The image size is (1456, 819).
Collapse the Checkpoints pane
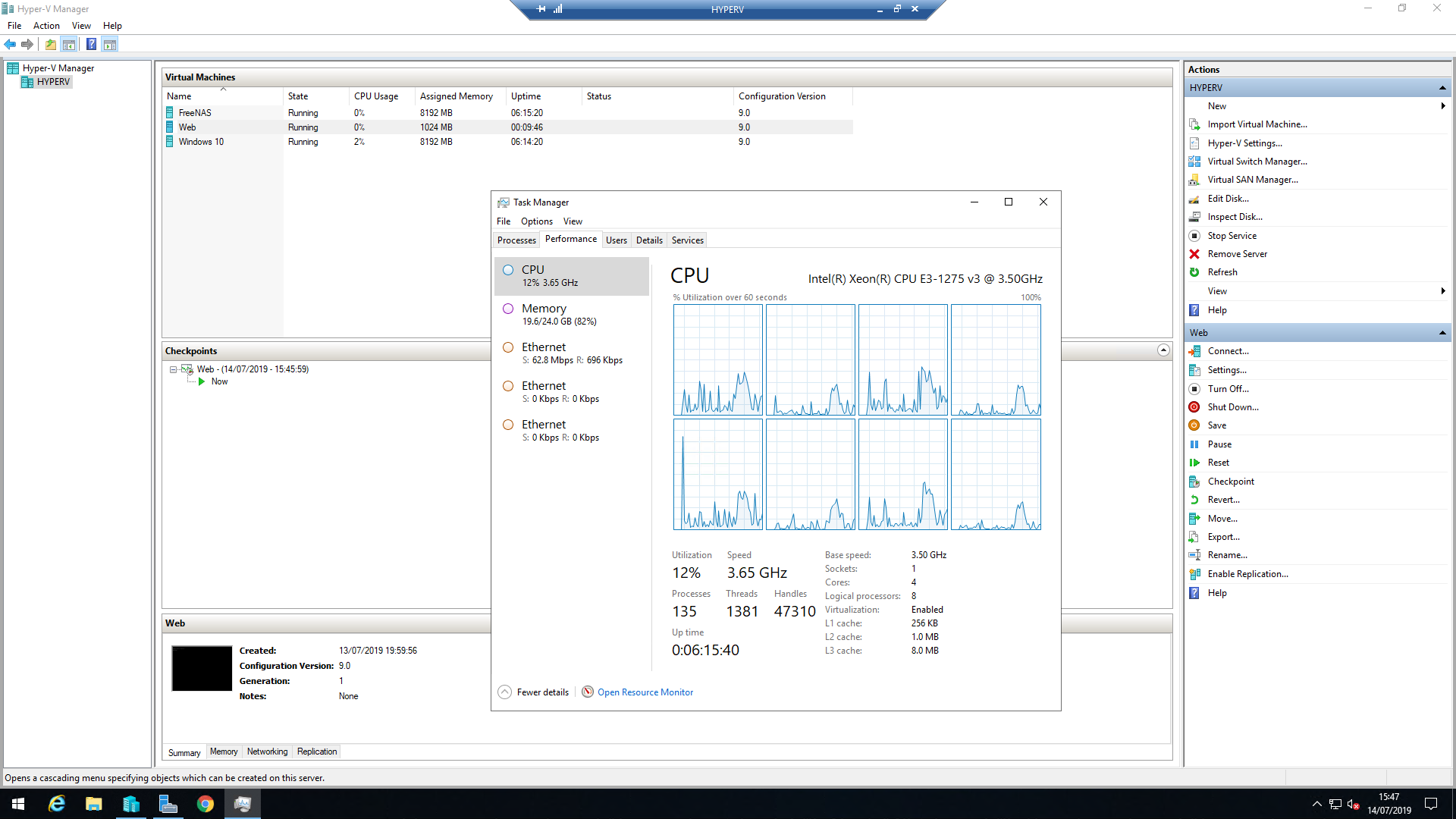[x=1163, y=350]
